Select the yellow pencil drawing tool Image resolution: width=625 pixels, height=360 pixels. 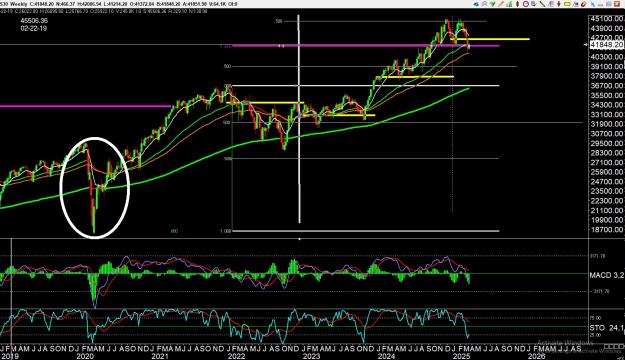[x=501, y=4]
